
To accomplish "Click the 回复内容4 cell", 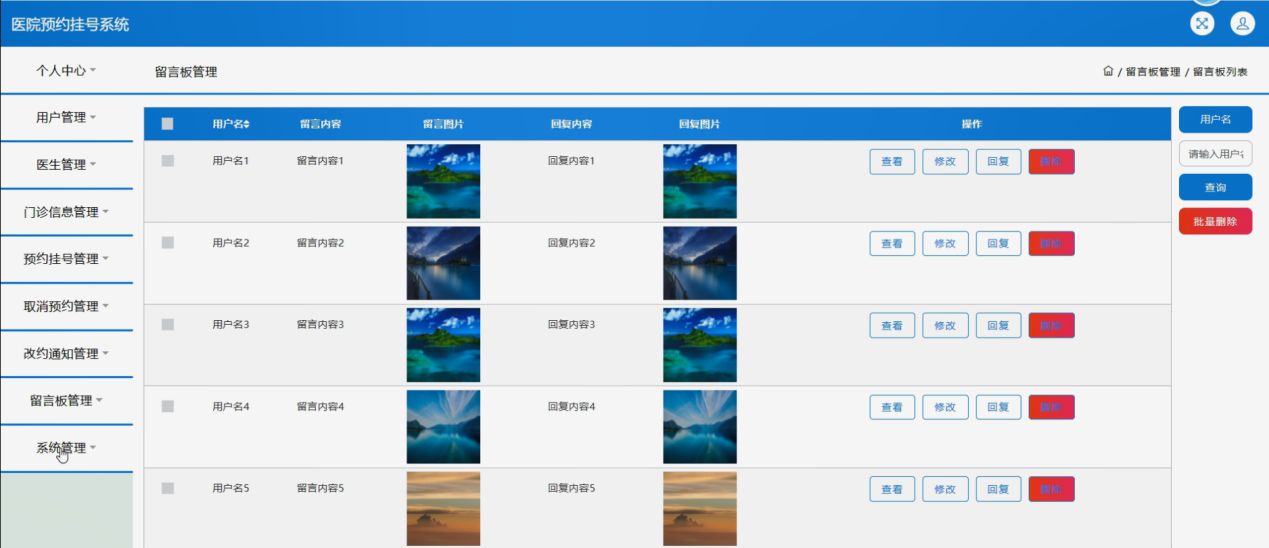I will pyautogui.click(x=571, y=407).
